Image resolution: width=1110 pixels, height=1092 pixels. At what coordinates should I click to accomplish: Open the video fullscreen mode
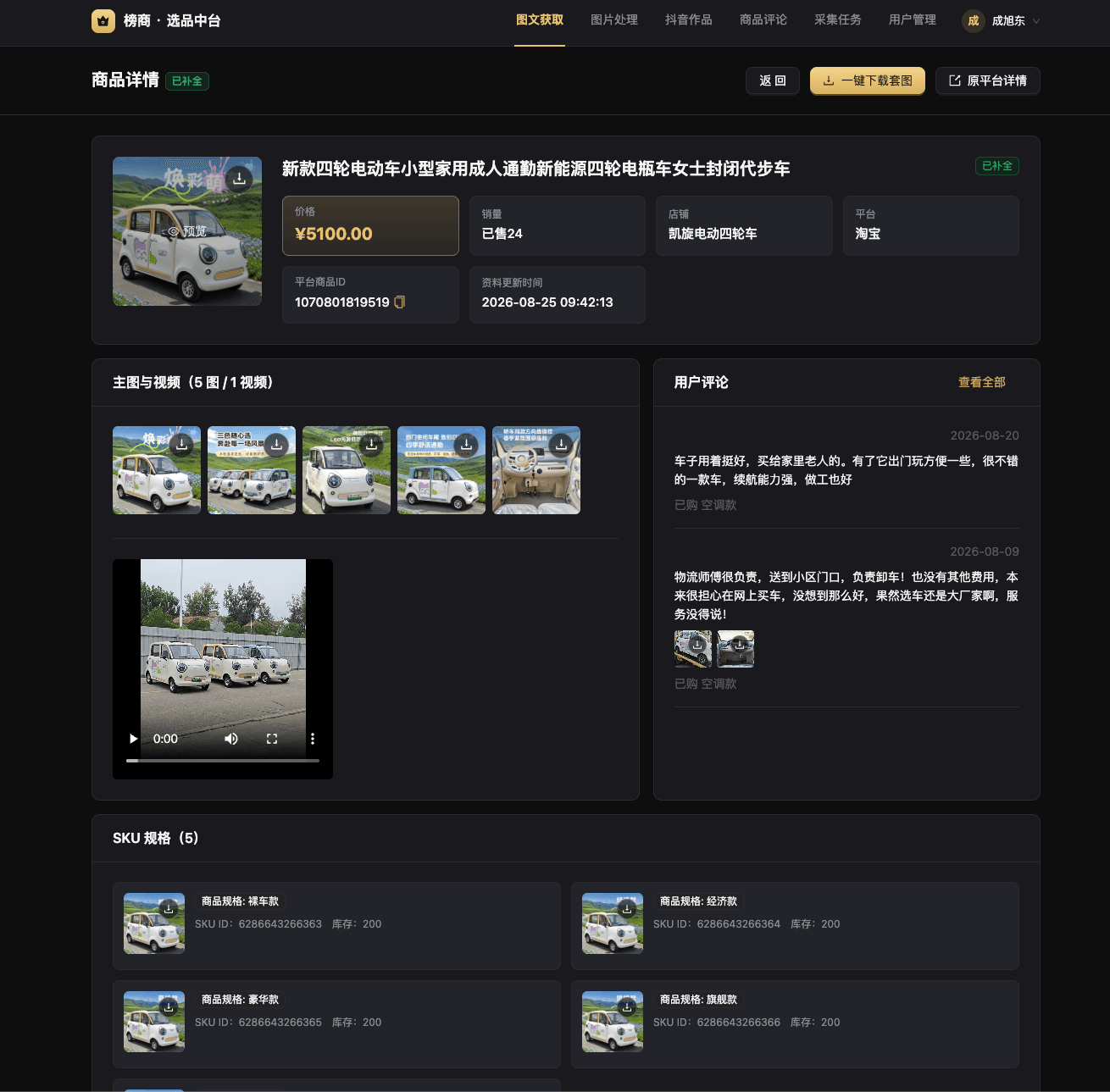pyautogui.click(x=272, y=739)
